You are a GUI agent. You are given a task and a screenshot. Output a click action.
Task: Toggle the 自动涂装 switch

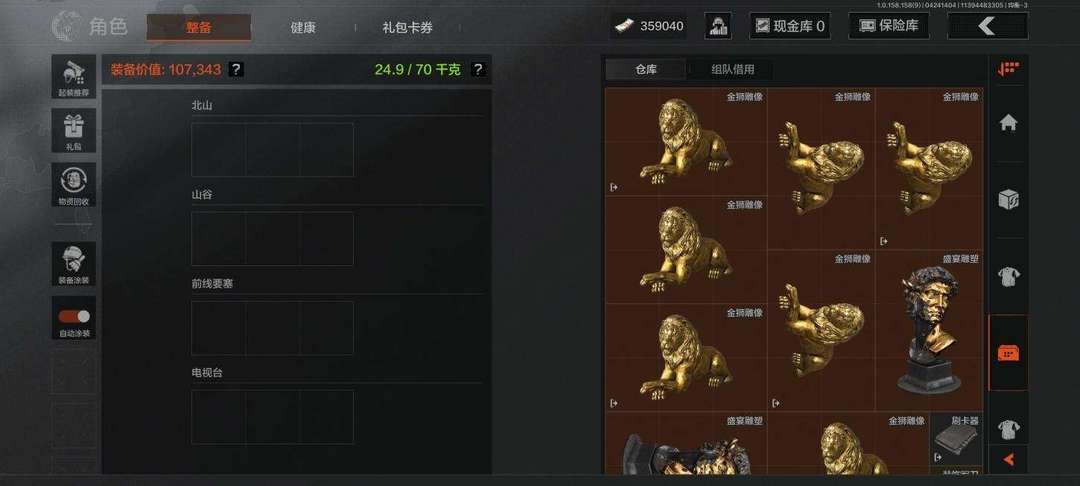[74, 316]
